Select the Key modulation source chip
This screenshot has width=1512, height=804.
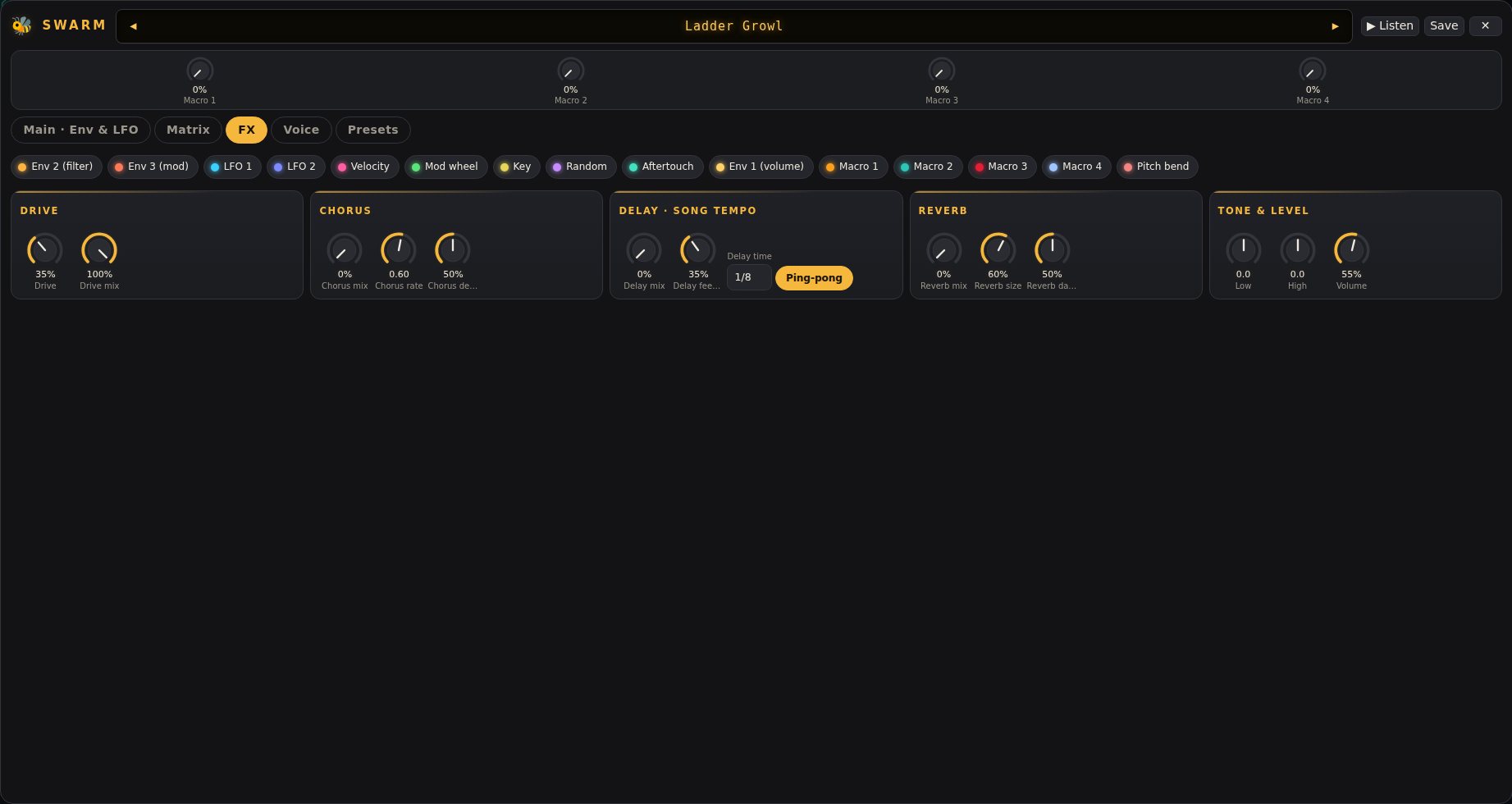516,167
